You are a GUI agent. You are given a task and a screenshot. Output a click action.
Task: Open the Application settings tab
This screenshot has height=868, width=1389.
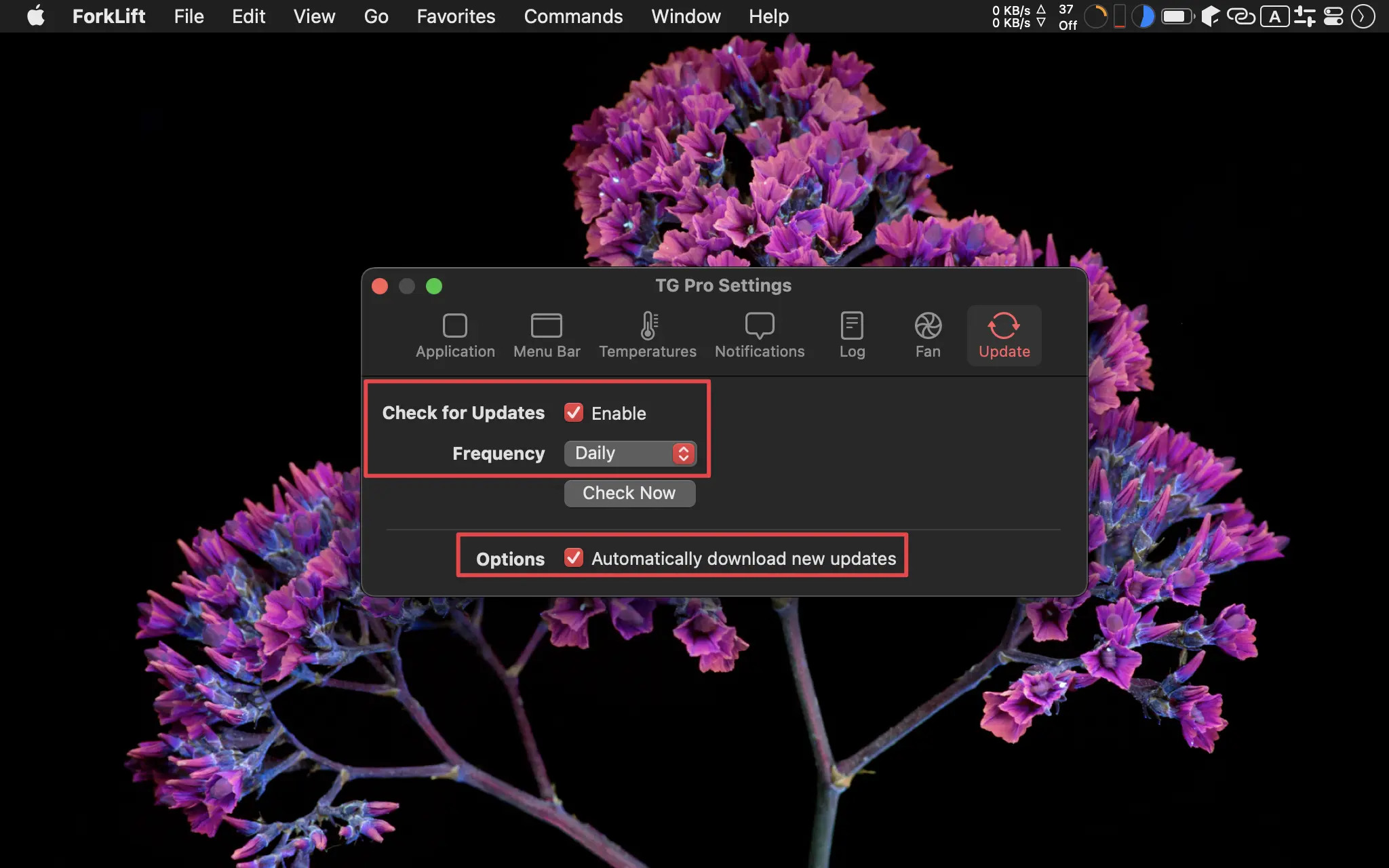point(455,336)
